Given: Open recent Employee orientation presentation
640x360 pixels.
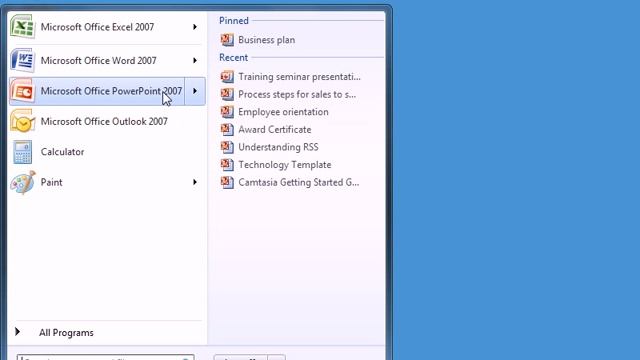Looking at the screenshot, I should click(x=283, y=112).
